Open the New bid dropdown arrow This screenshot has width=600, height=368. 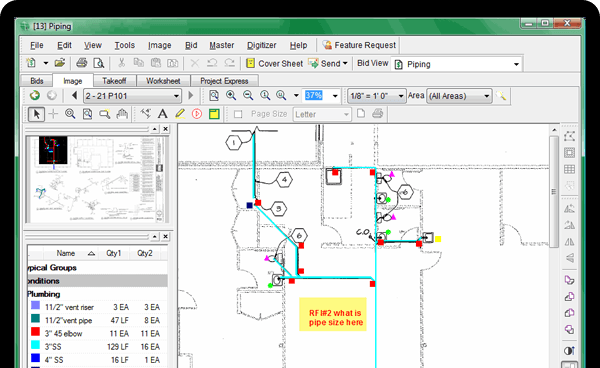[x=46, y=63]
